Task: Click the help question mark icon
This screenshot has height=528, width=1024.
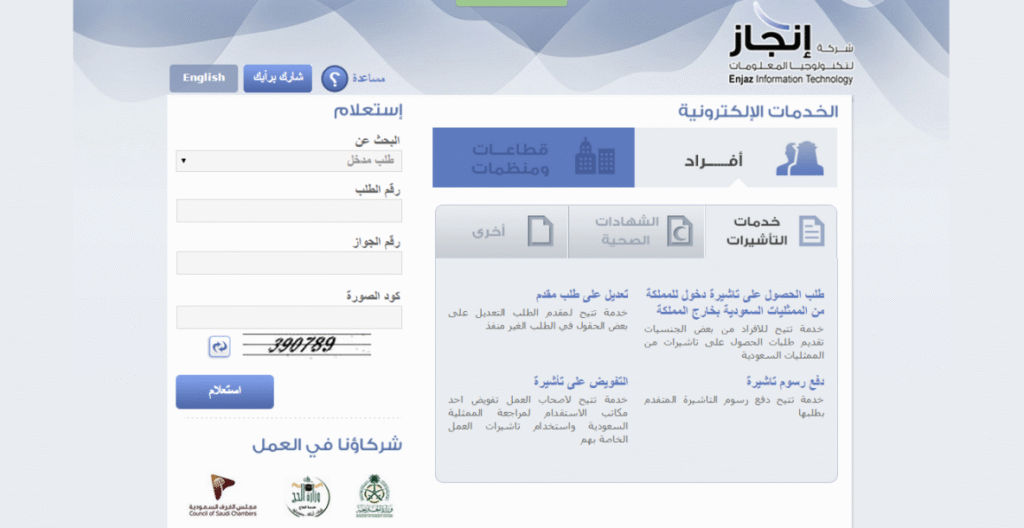Action: pos(334,78)
